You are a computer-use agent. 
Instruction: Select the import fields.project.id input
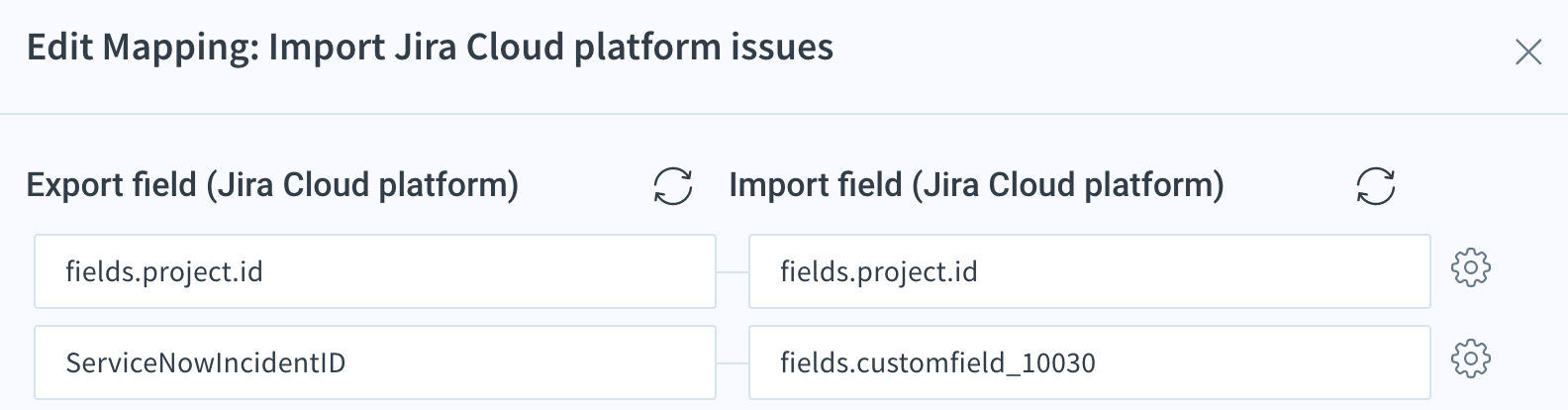click(x=1090, y=271)
